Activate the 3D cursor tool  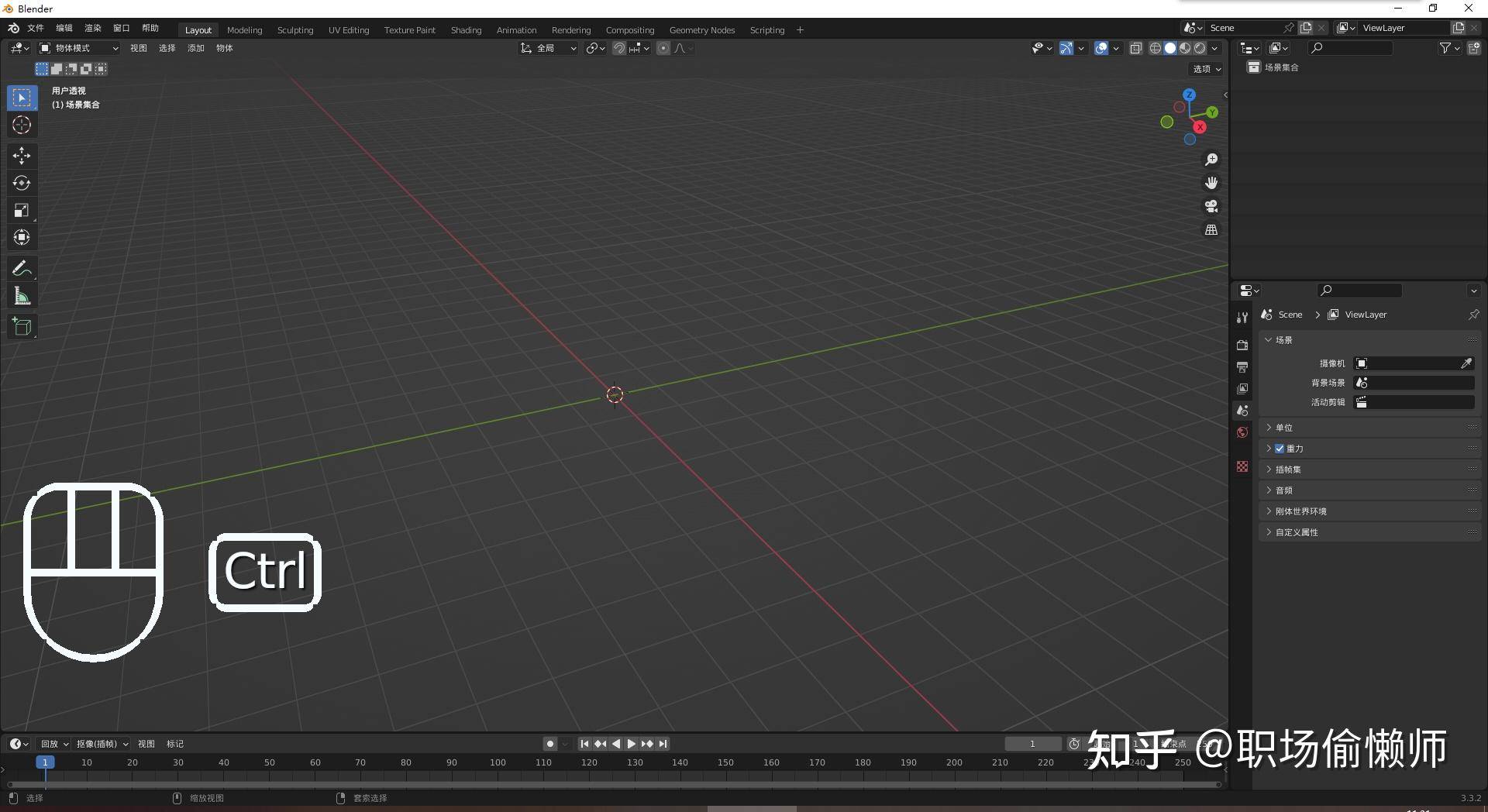[x=22, y=125]
